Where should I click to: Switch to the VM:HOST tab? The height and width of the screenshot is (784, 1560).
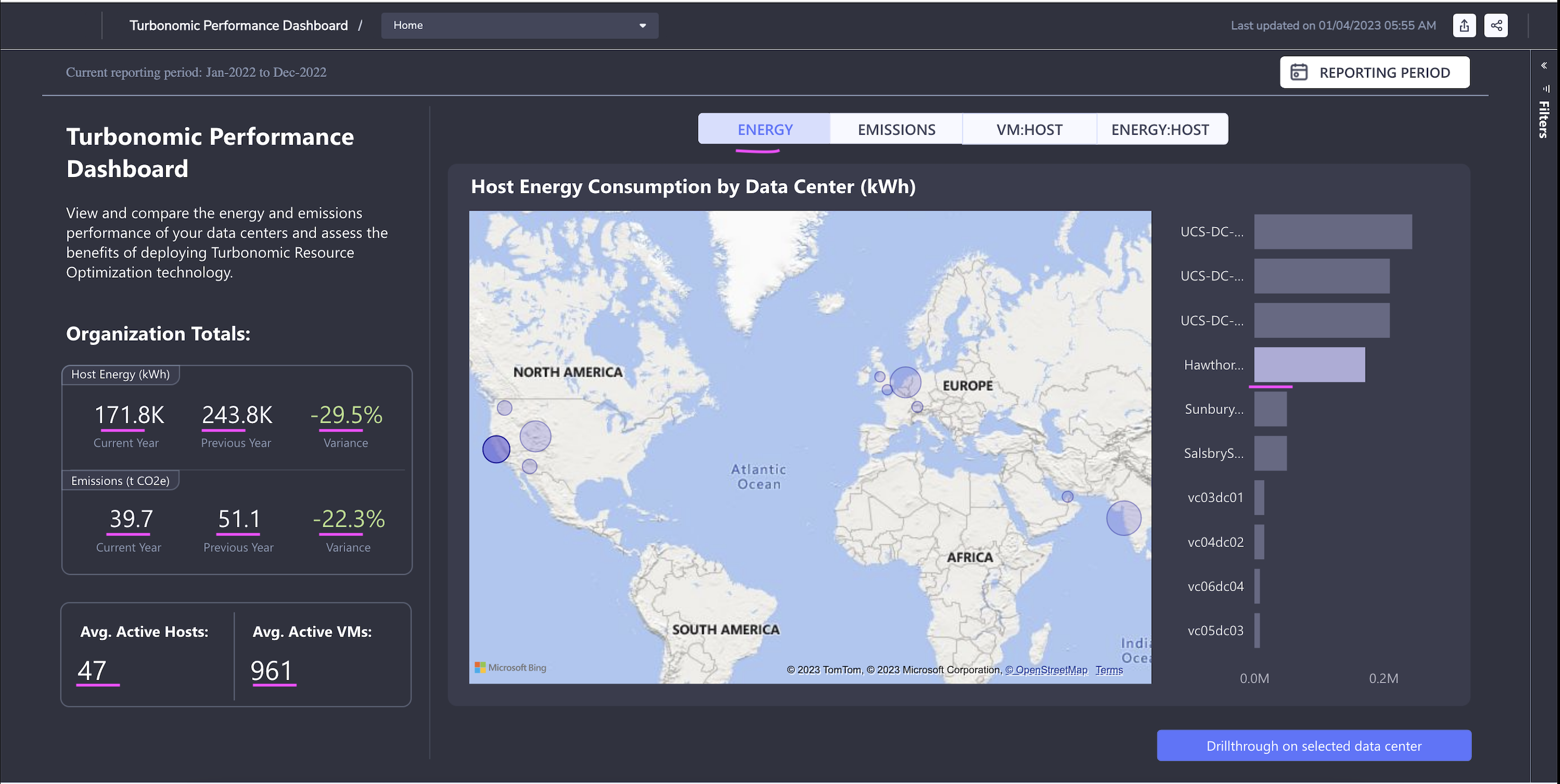click(1029, 130)
